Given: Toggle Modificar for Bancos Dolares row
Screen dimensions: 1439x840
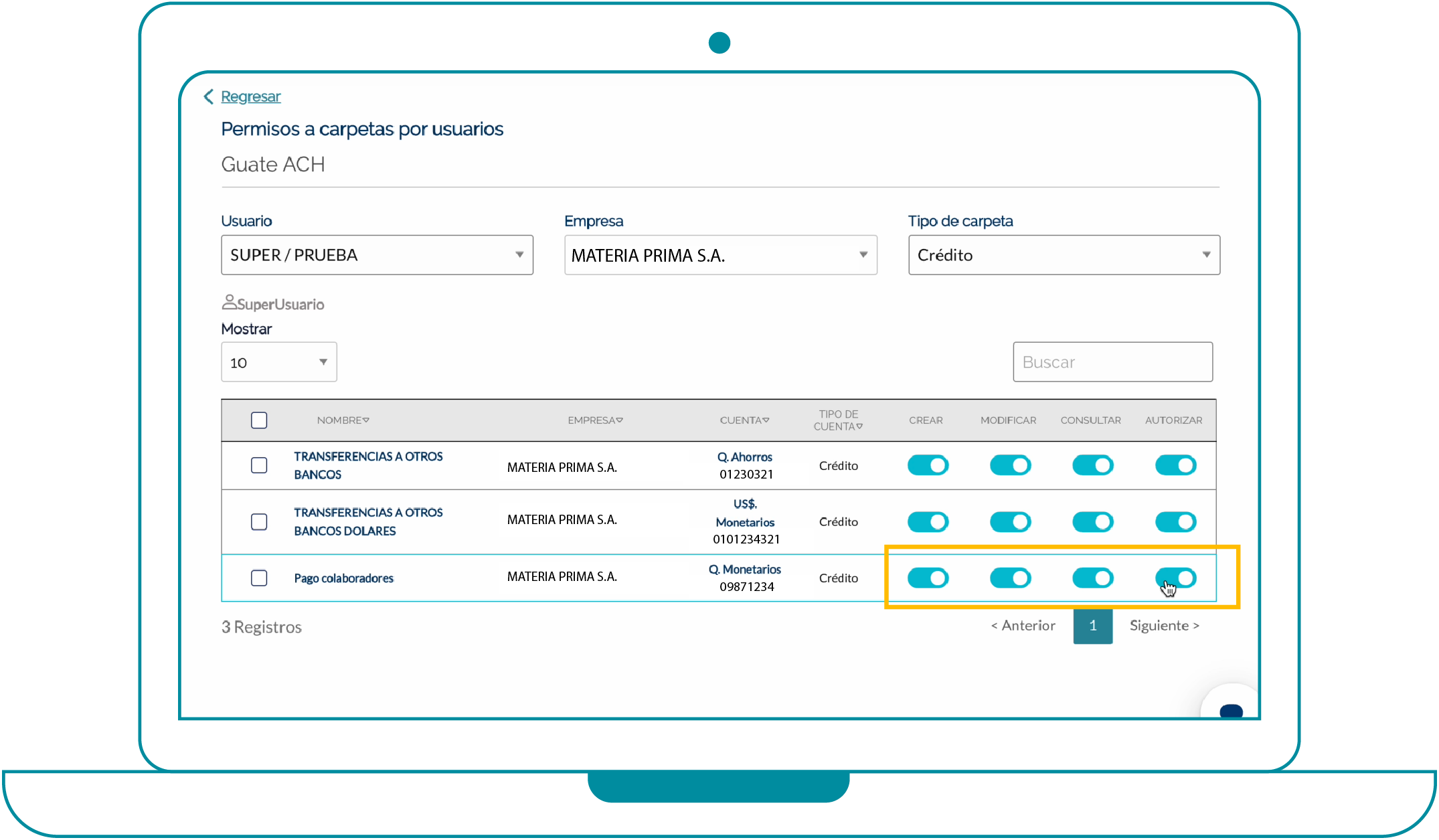Looking at the screenshot, I should click(1010, 521).
